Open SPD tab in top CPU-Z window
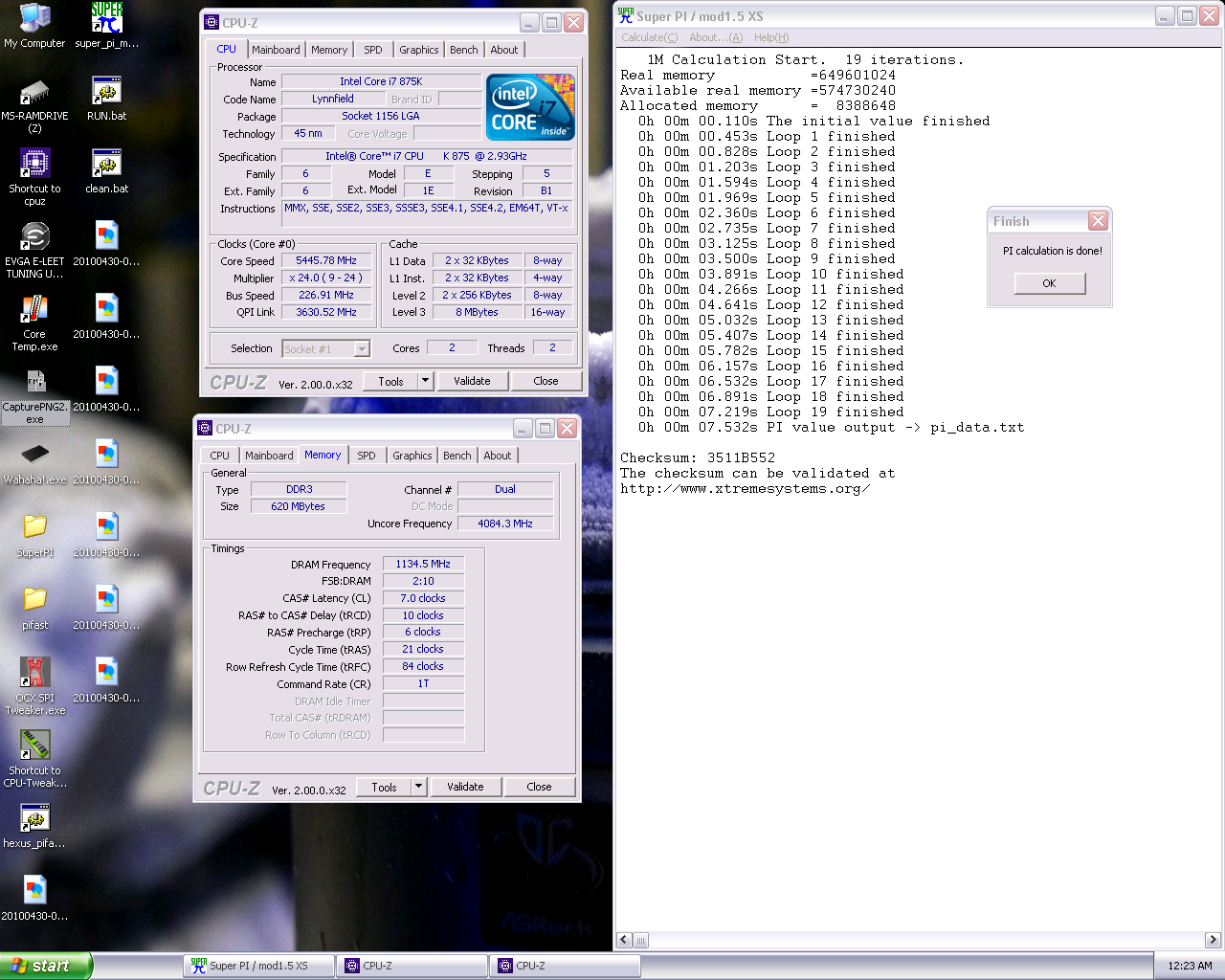Image resolution: width=1225 pixels, height=980 pixels. point(373,50)
